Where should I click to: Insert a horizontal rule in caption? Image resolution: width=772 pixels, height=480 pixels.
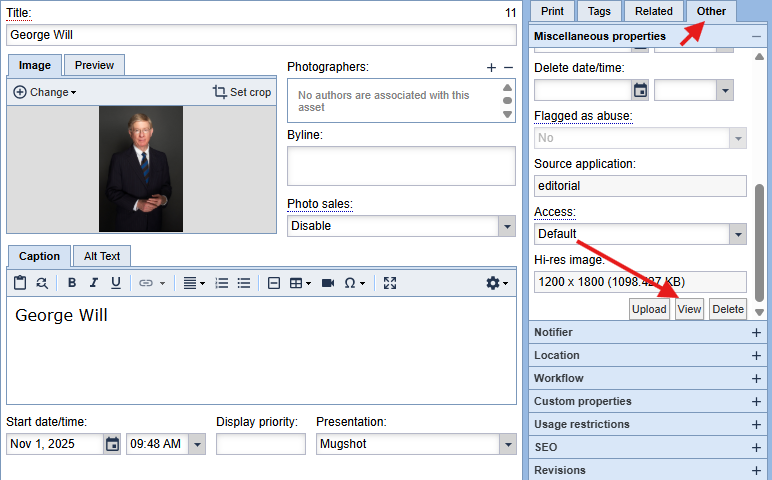pyautogui.click(x=274, y=283)
